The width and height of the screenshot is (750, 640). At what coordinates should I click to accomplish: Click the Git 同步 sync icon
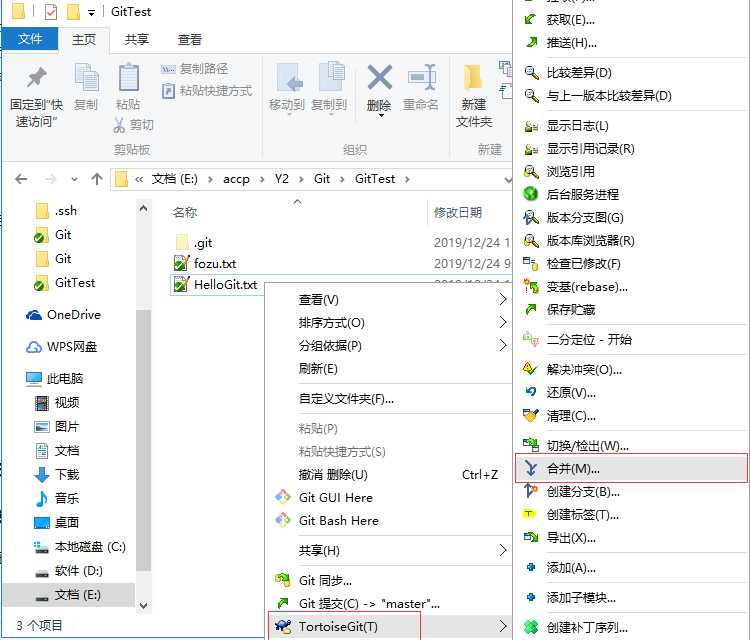pos(283,580)
